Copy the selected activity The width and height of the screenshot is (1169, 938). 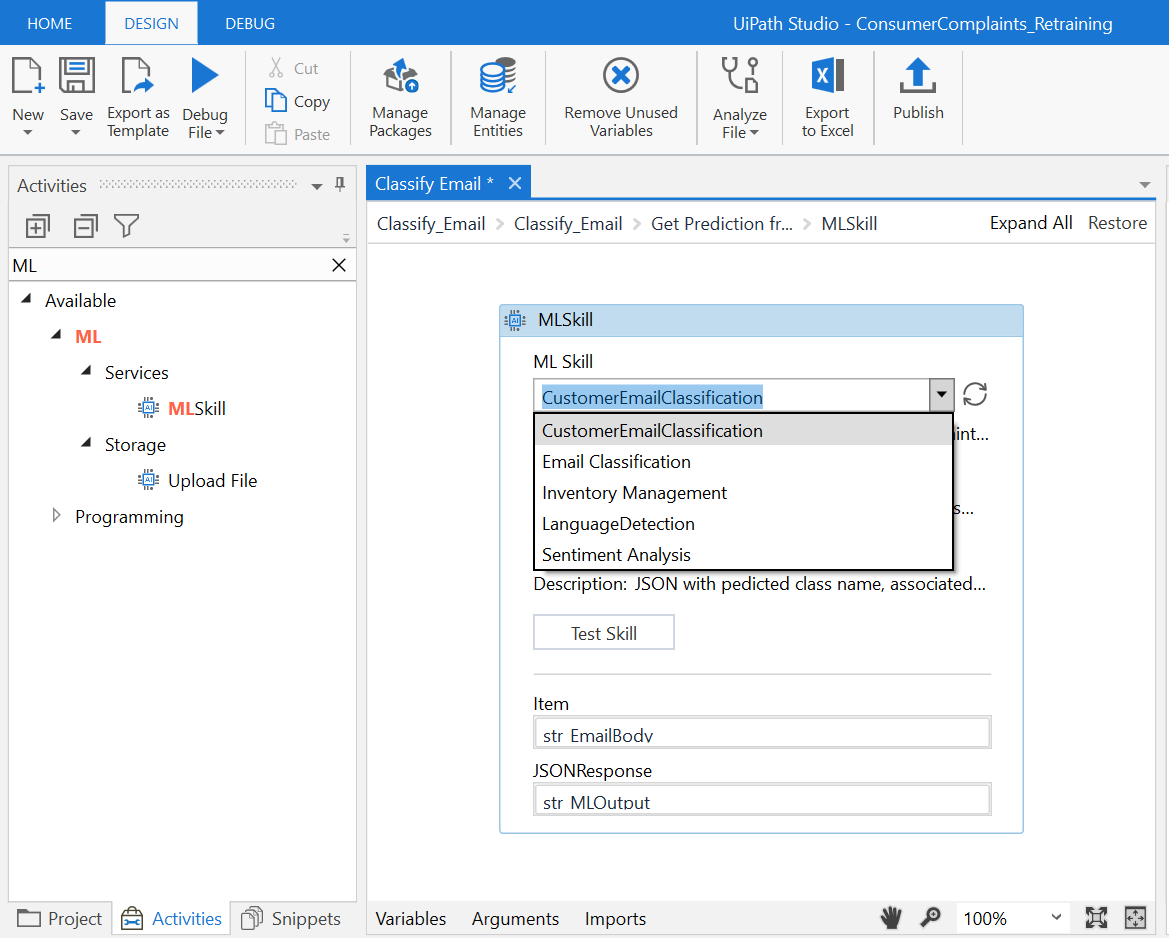pyautogui.click(x=297, y=101)
